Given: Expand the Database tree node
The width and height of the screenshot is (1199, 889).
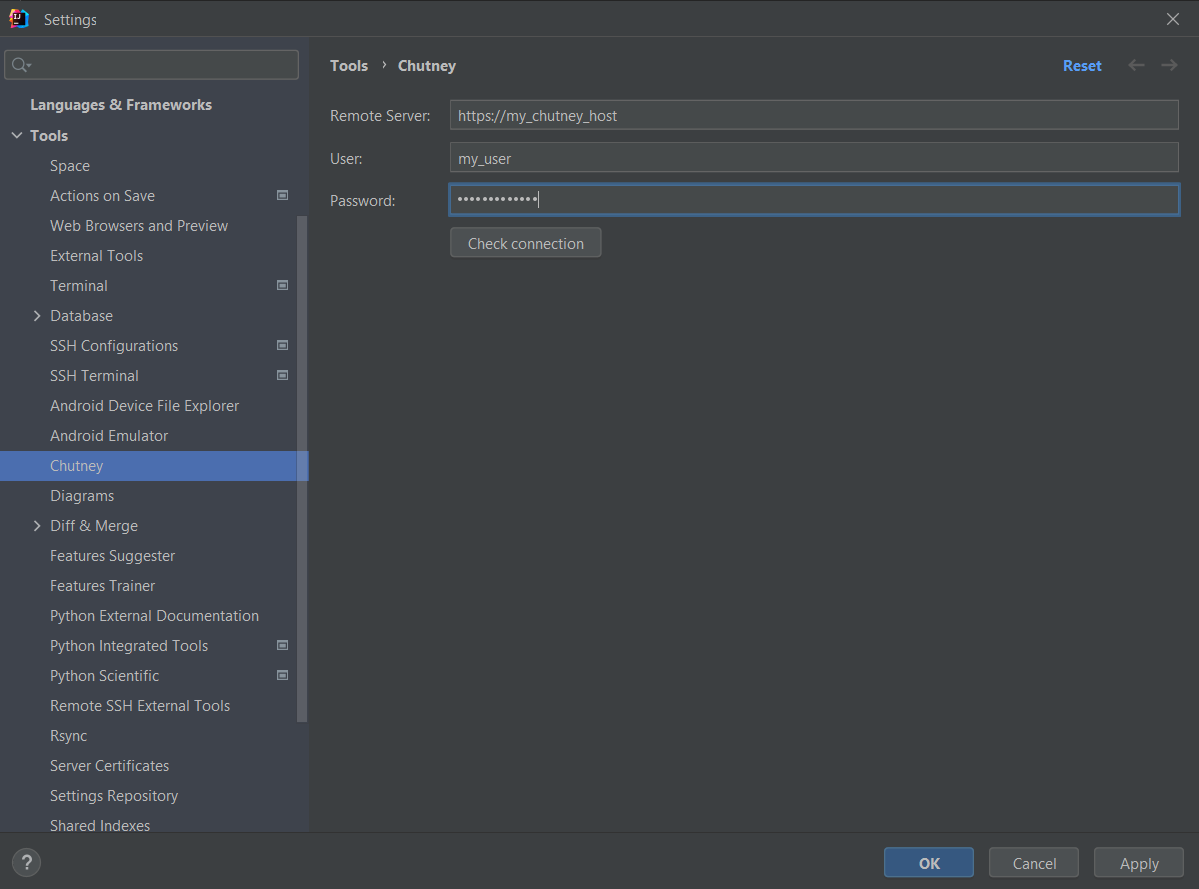Looking at the screenshot, I should (37, 316).
